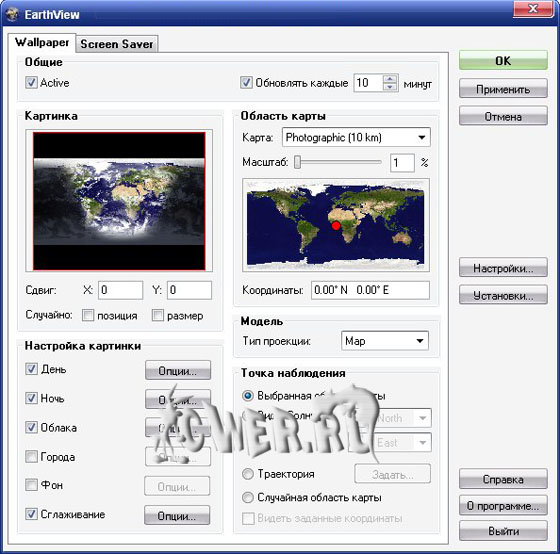560x554 pixels.
Task: Click the Координаты input field
Action: [370, 290]
